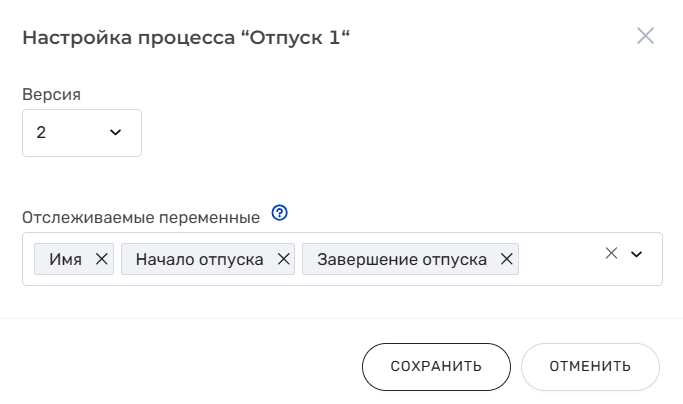This screenshot has height=404, width=683.
Task: Select the "Завершение отпуска" tag label
Action: click(402, 259)
